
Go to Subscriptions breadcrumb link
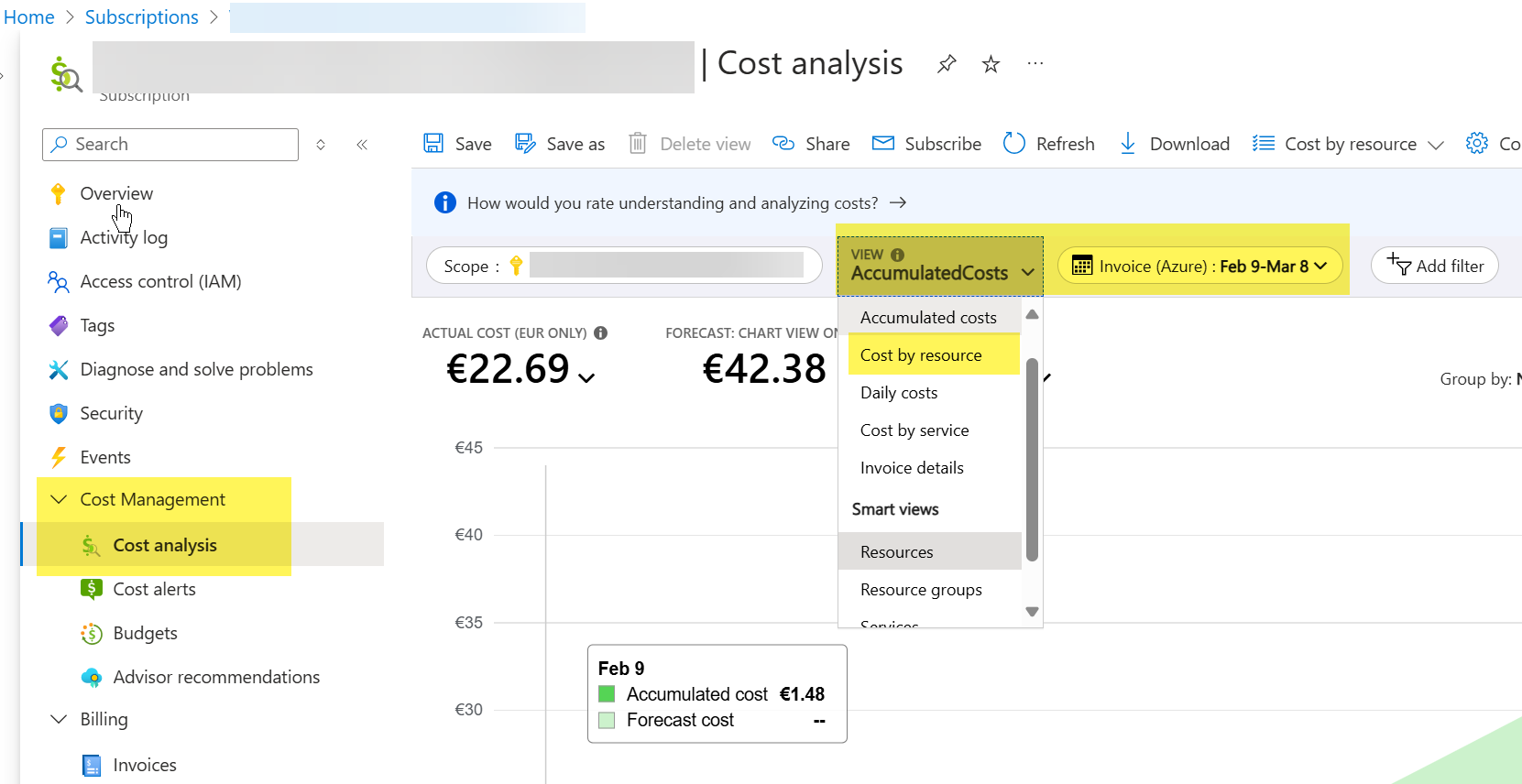pyautogui.click(x=142, y=17)
